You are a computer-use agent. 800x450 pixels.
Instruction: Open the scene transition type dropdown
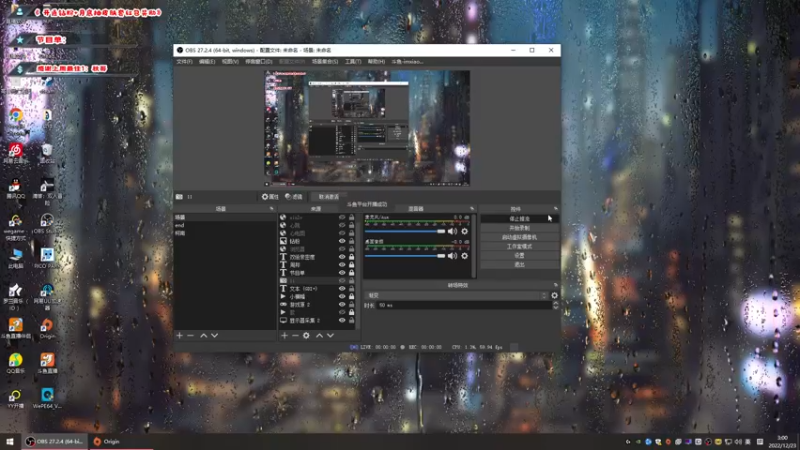(457, 295)
